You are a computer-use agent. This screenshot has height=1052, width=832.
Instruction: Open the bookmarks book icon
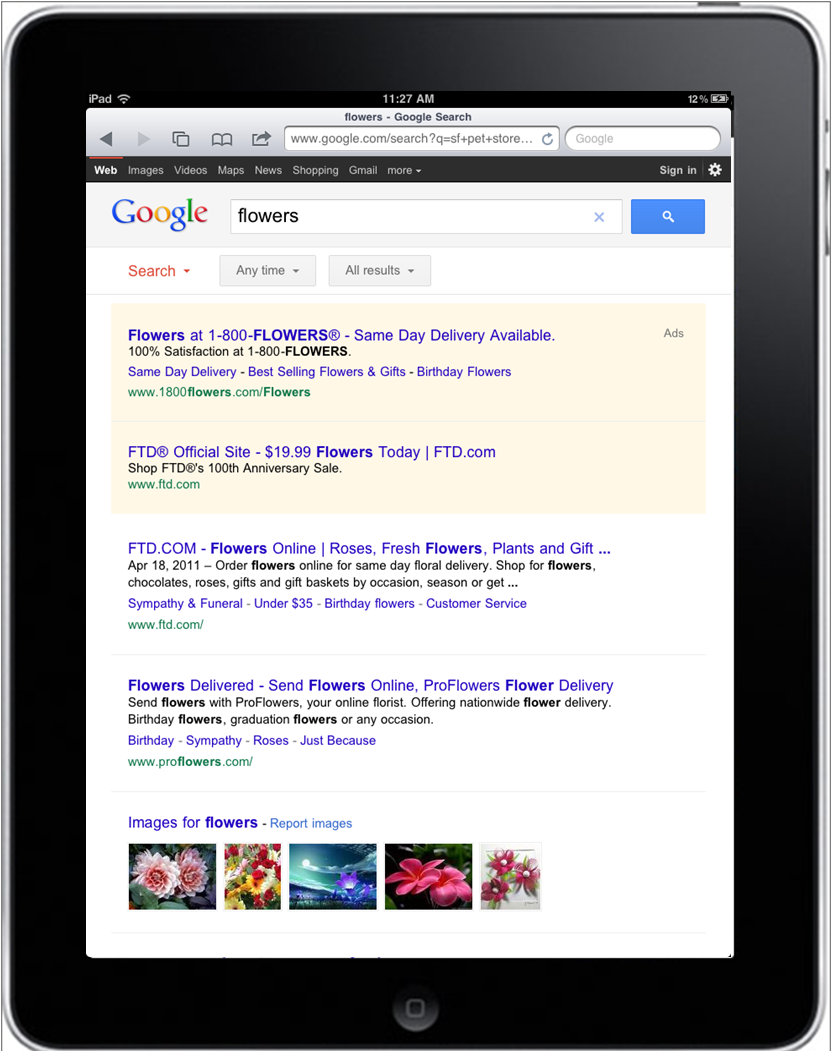point(221,139)
